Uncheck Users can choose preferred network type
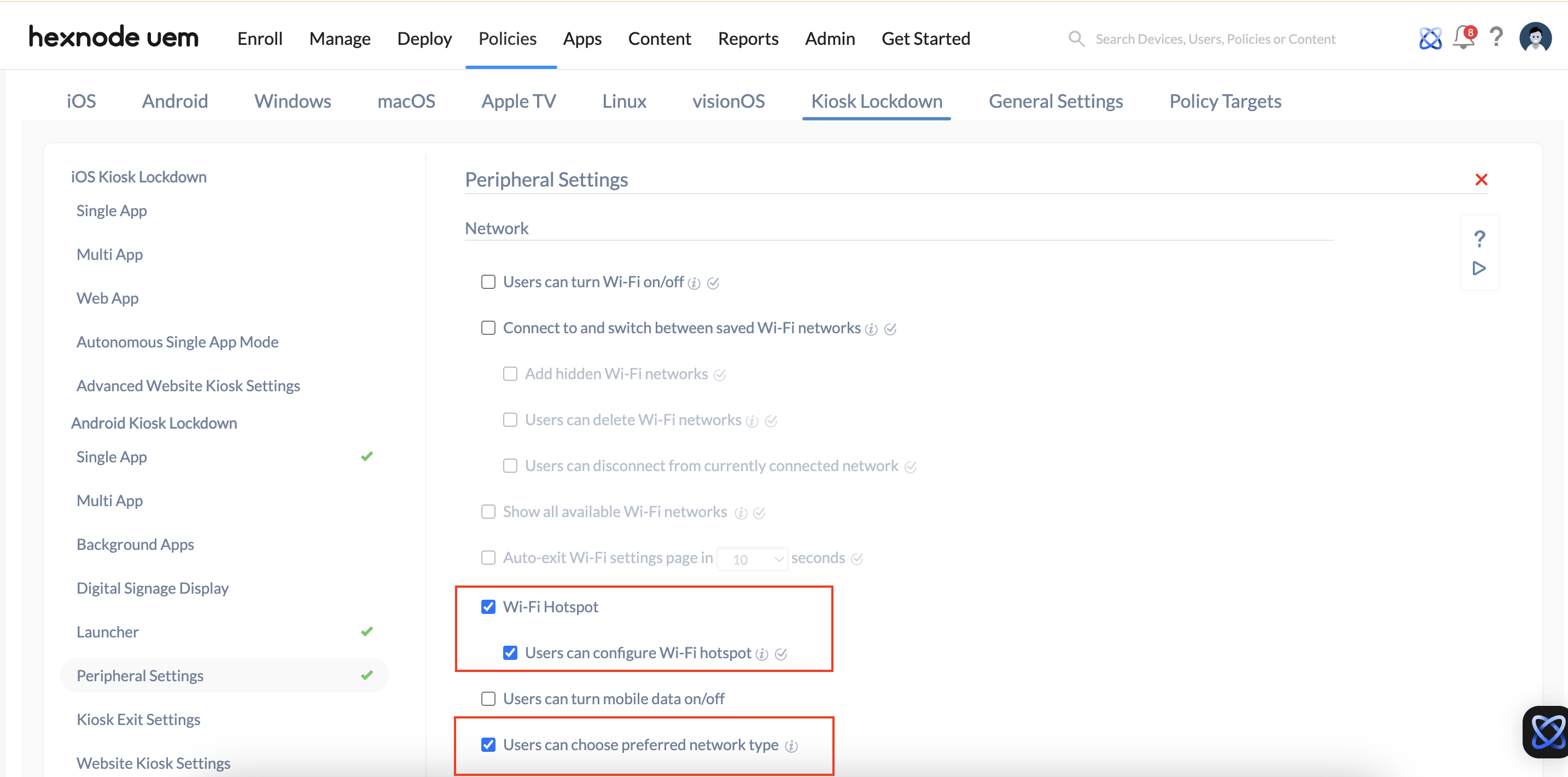This screenshot has width=1568, height=777. pyautogui.click(x=488, y=745)
